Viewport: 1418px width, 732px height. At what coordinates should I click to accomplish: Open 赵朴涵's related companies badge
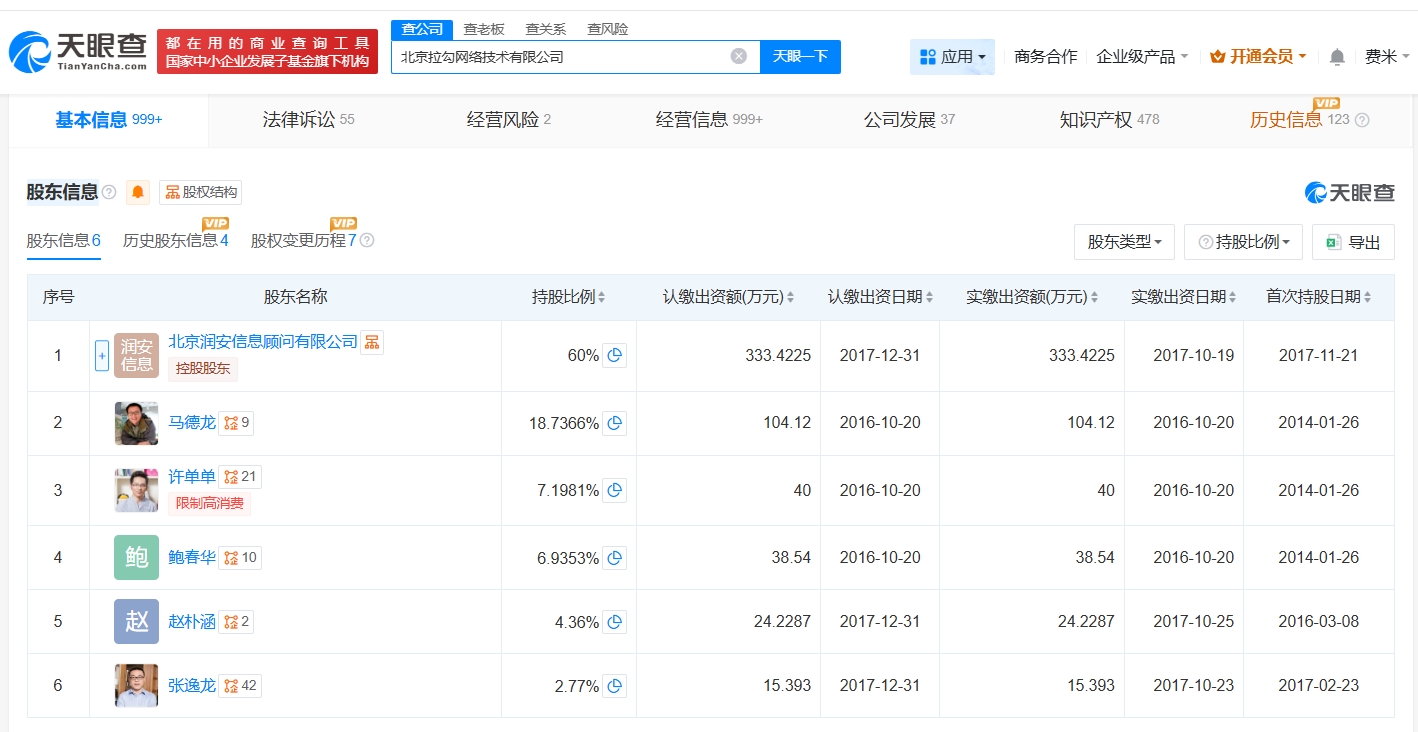(237, 622)
